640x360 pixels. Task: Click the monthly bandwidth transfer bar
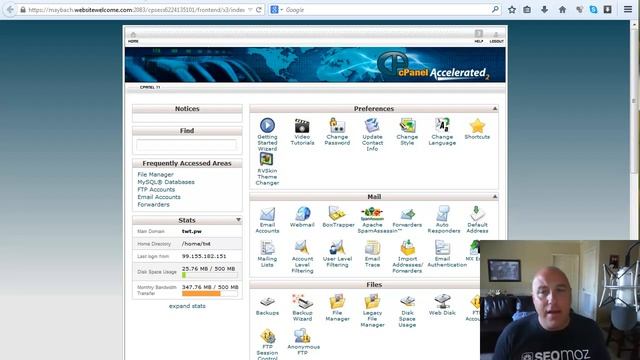[x=209, y=294]
